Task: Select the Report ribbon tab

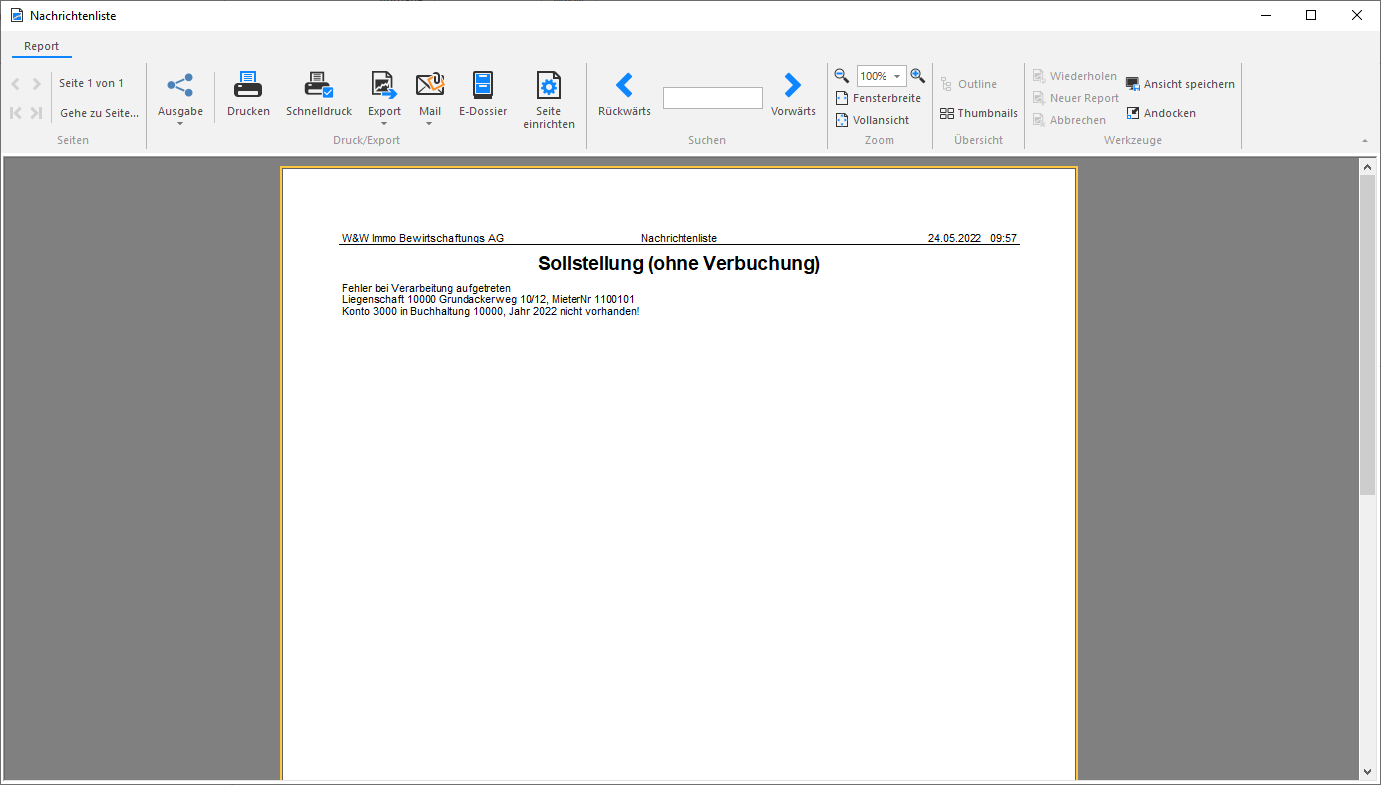Action: click(42, 46)
